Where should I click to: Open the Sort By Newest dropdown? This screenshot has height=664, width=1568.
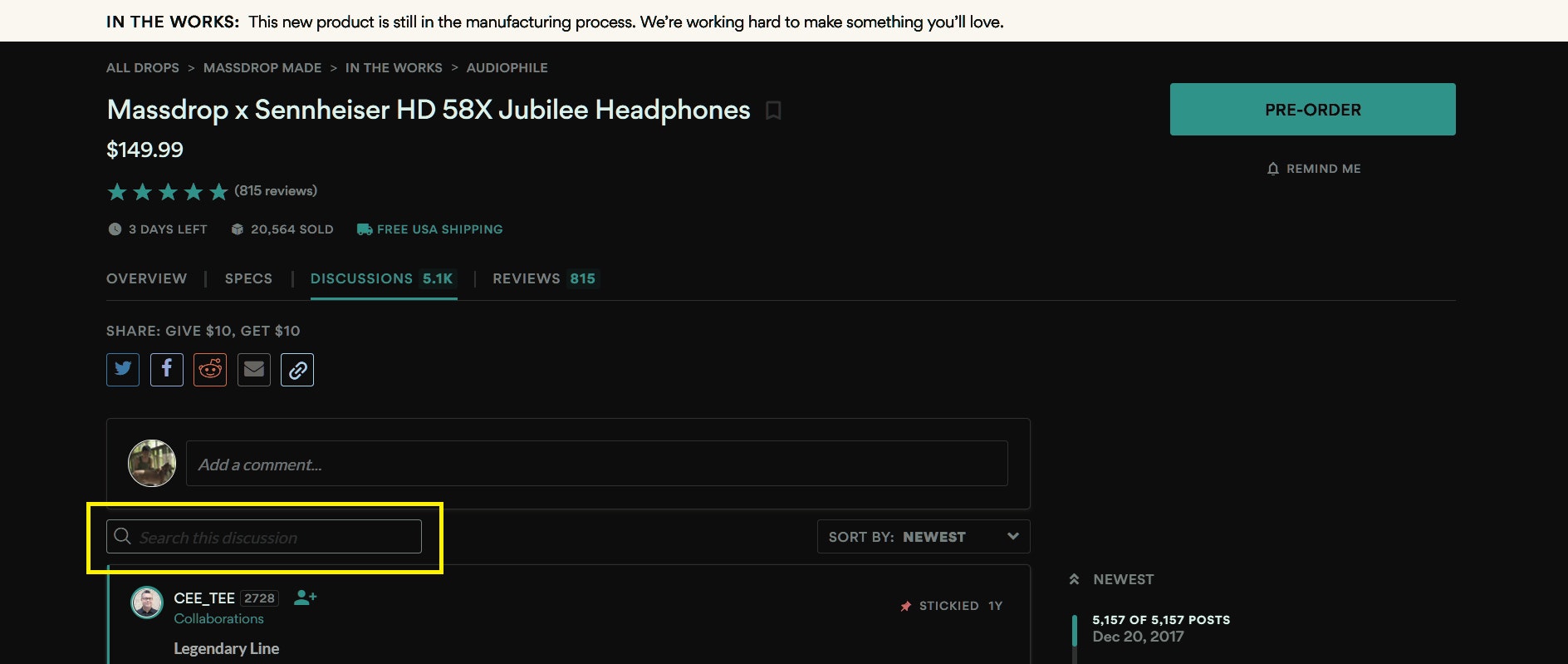point(924,537)
